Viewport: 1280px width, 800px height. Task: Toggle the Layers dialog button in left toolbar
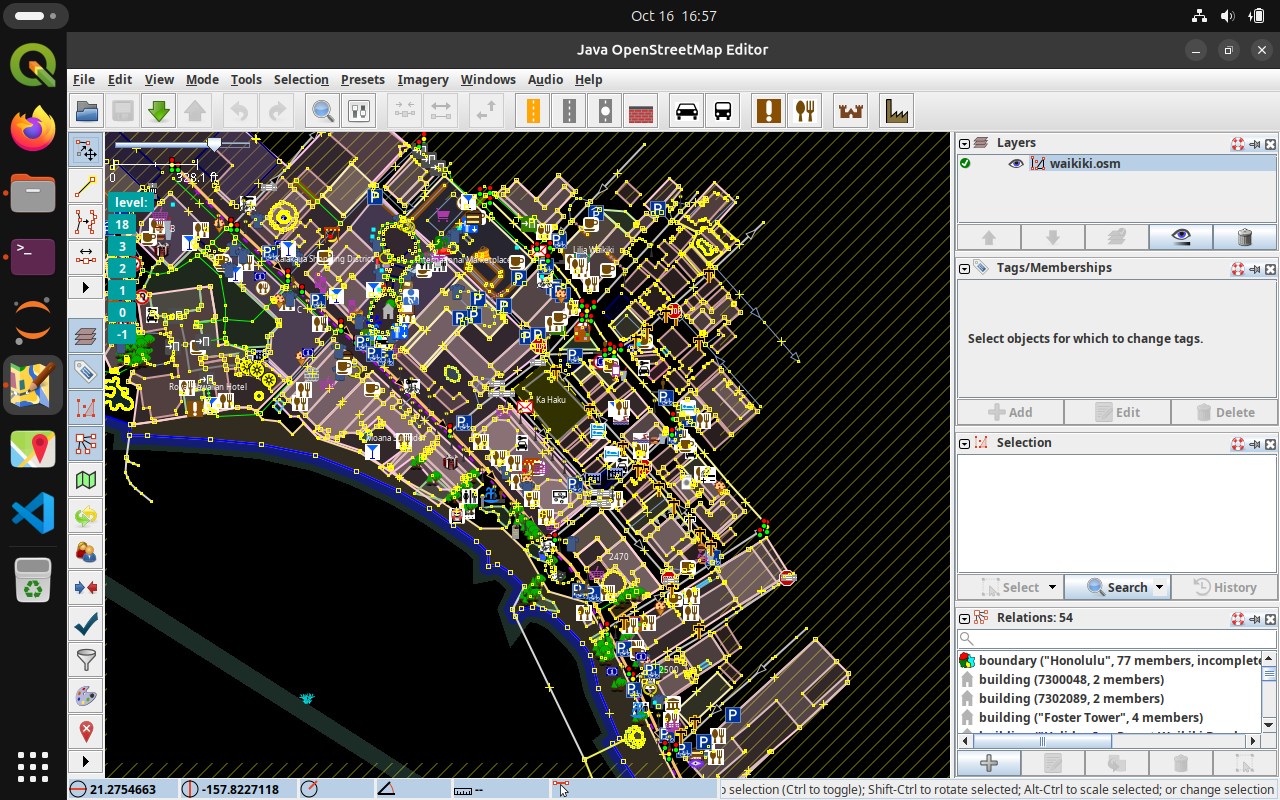86,336
